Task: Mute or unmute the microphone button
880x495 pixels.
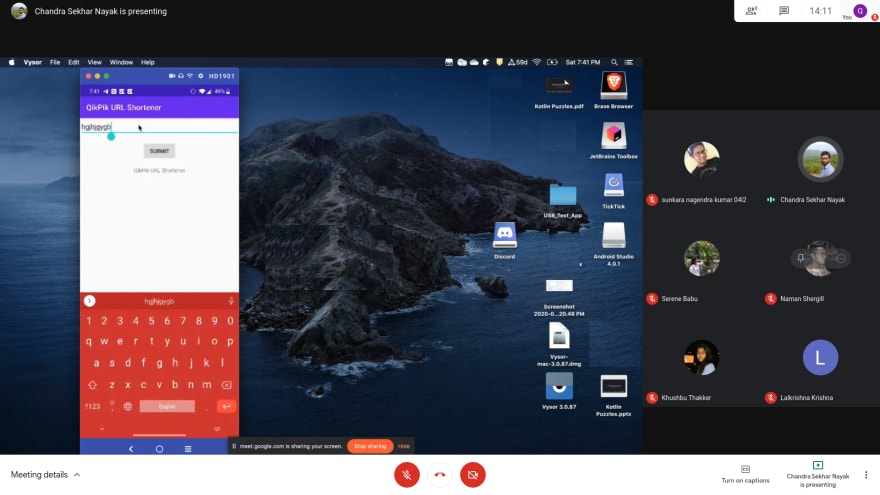Action: (x=406, y=475)
